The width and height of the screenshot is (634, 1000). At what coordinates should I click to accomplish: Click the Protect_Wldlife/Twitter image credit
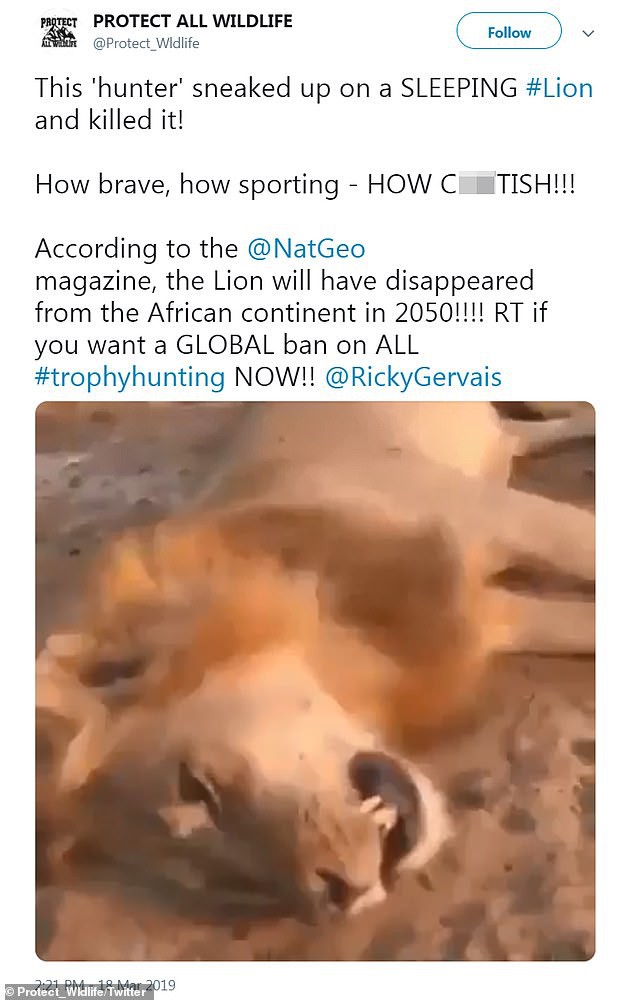[x=75, y=992]
